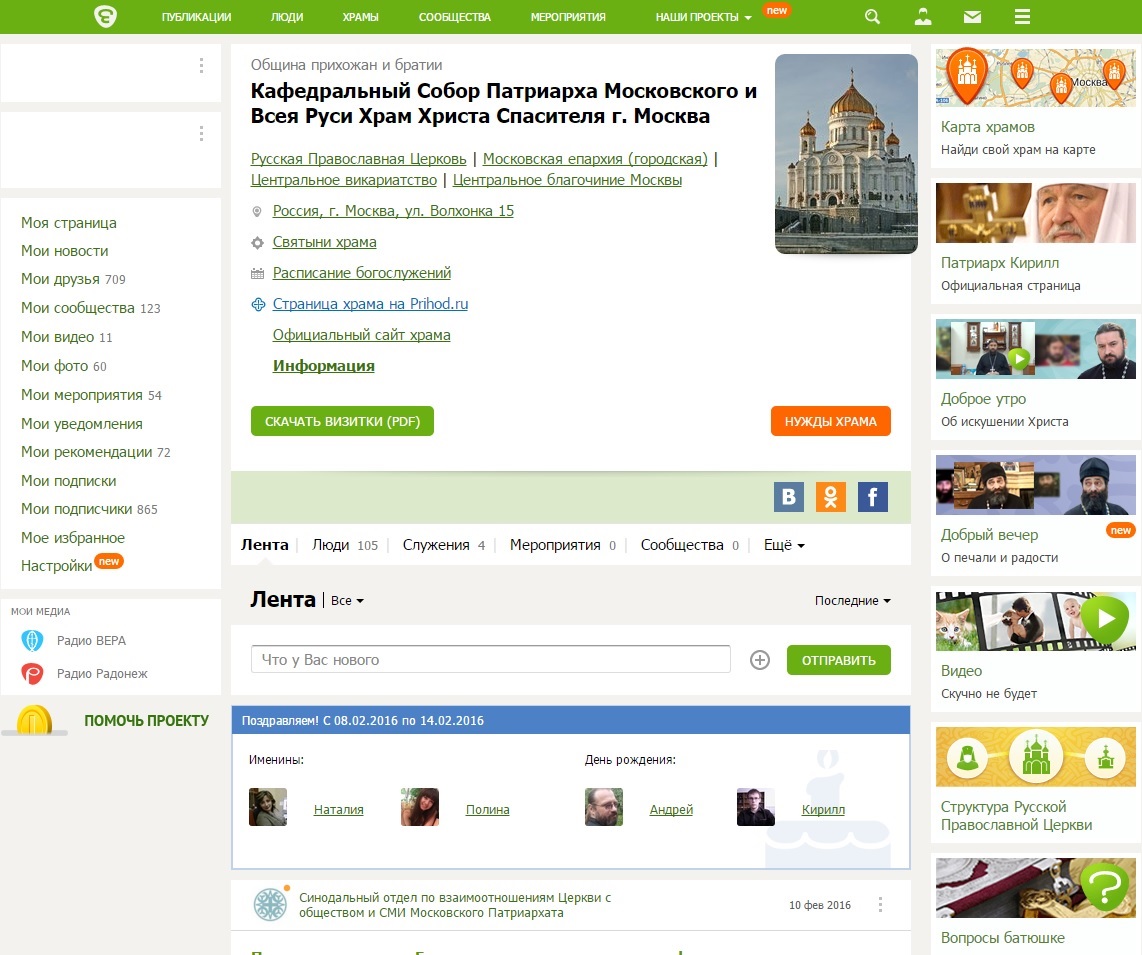This screenshot has width=1142, height=955.
Task: Open messages via the envelope icon
Action: pos(972,17)
